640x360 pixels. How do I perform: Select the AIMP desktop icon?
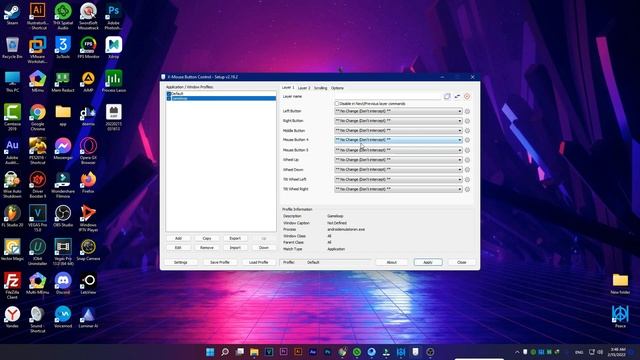(88, 81)
